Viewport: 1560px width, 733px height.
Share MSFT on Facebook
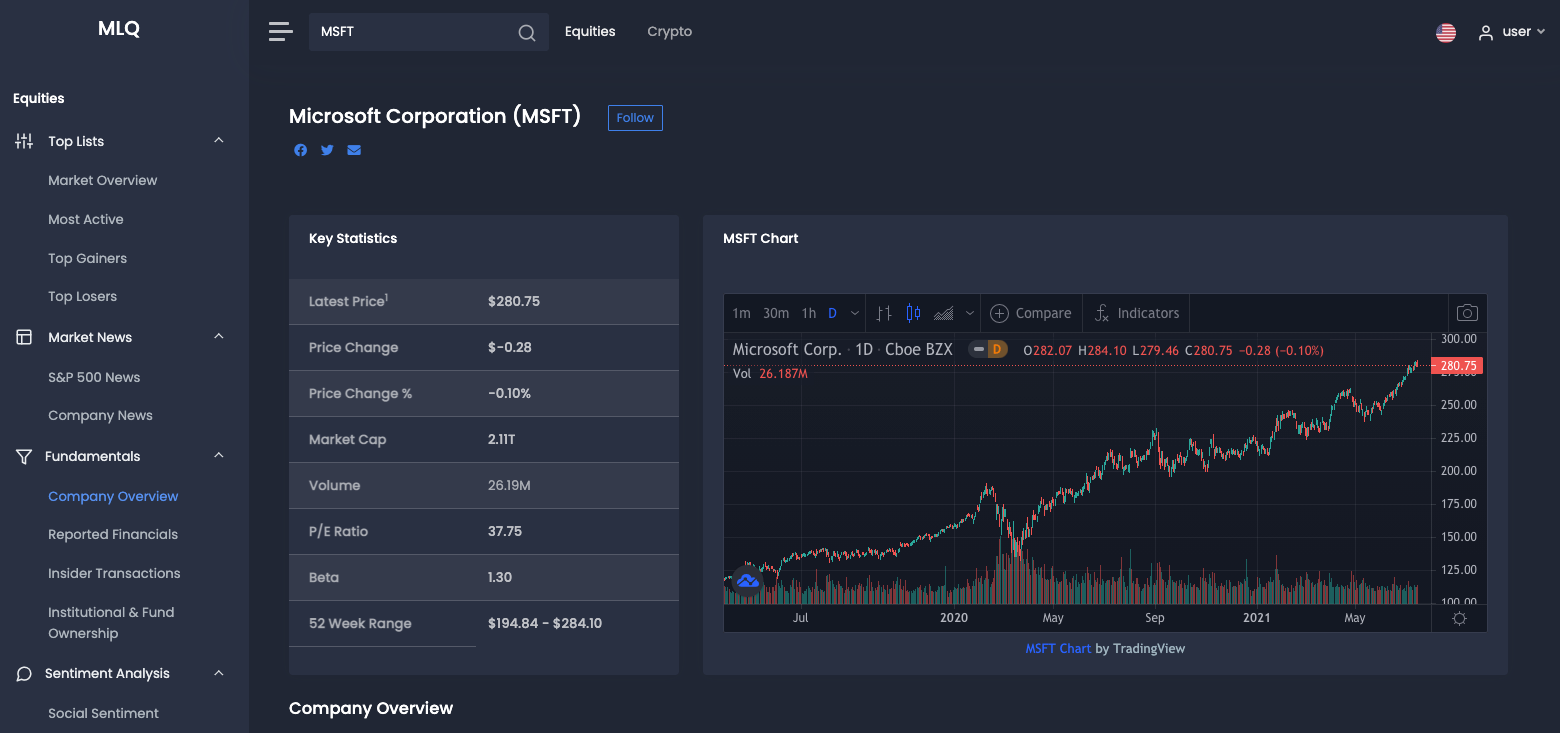[x=300, y=150]
